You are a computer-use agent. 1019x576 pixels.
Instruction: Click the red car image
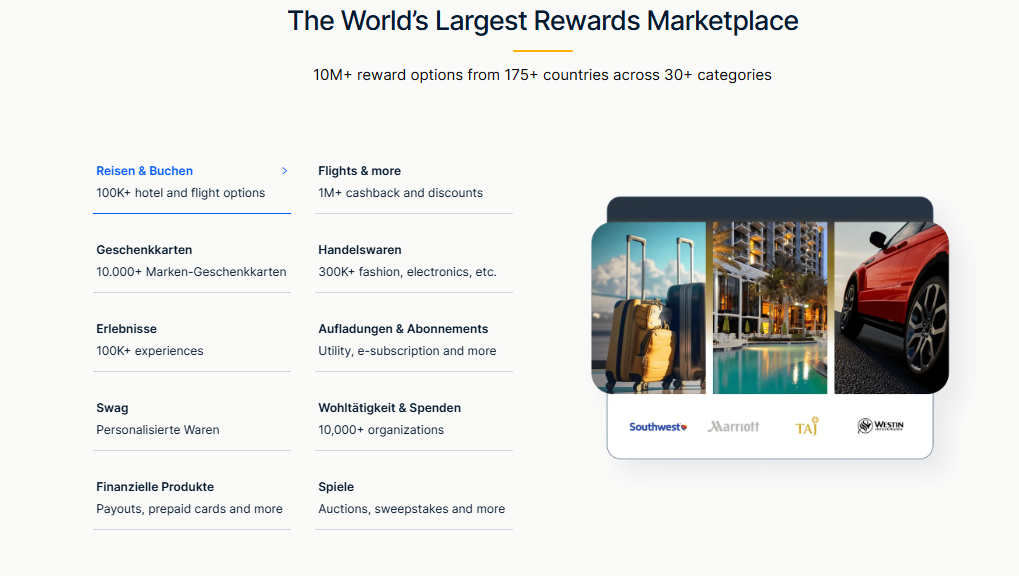[x=890, y=308]
